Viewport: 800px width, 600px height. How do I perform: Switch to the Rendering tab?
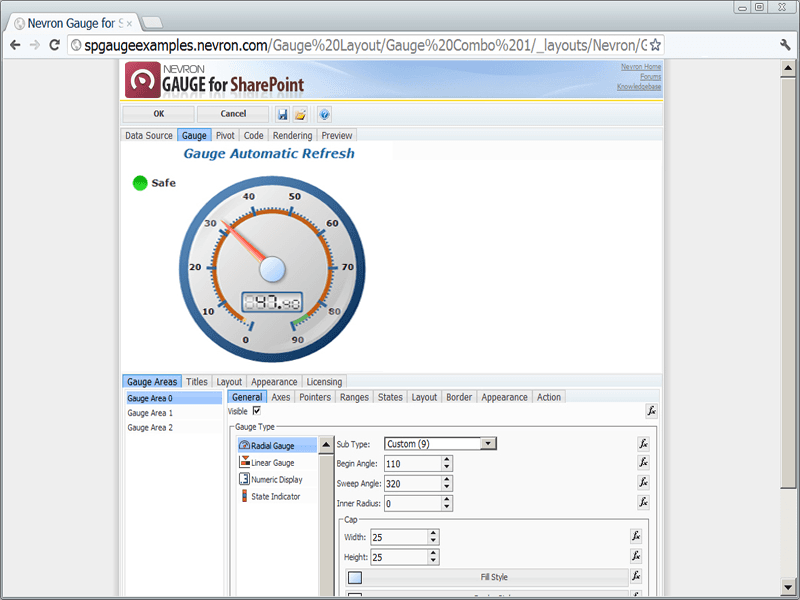[x=292, y=135]
